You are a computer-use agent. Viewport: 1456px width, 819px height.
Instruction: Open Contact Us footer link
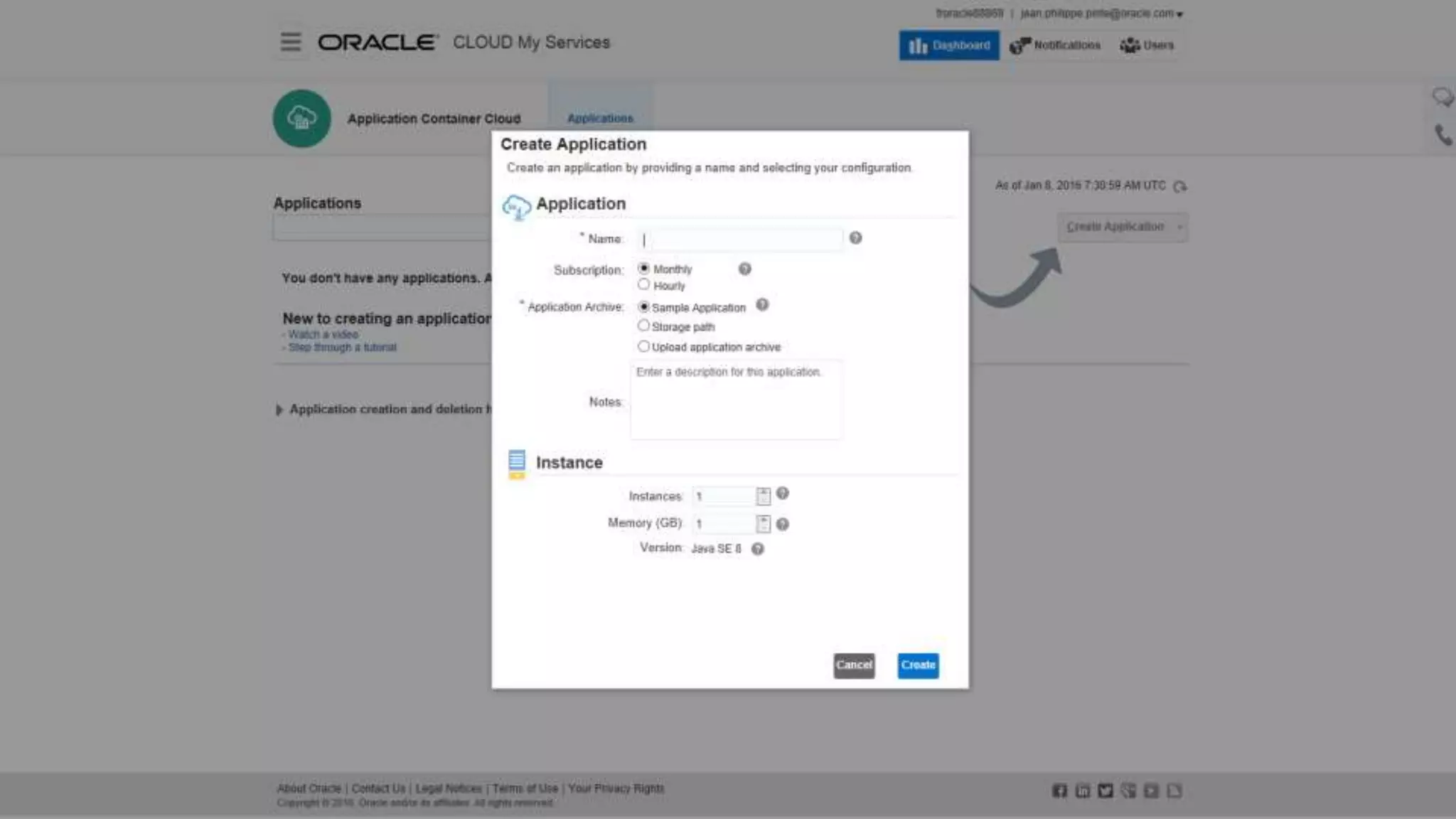pyautogui.click(x=378, y=788)
